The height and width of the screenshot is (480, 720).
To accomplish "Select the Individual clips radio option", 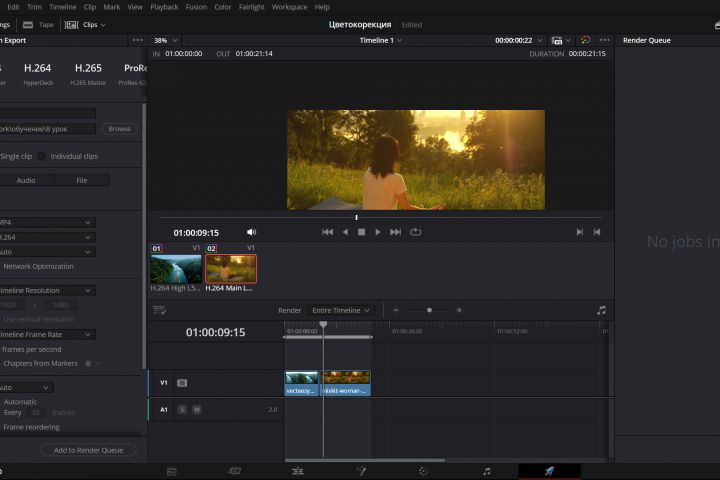I will [42, 156].
